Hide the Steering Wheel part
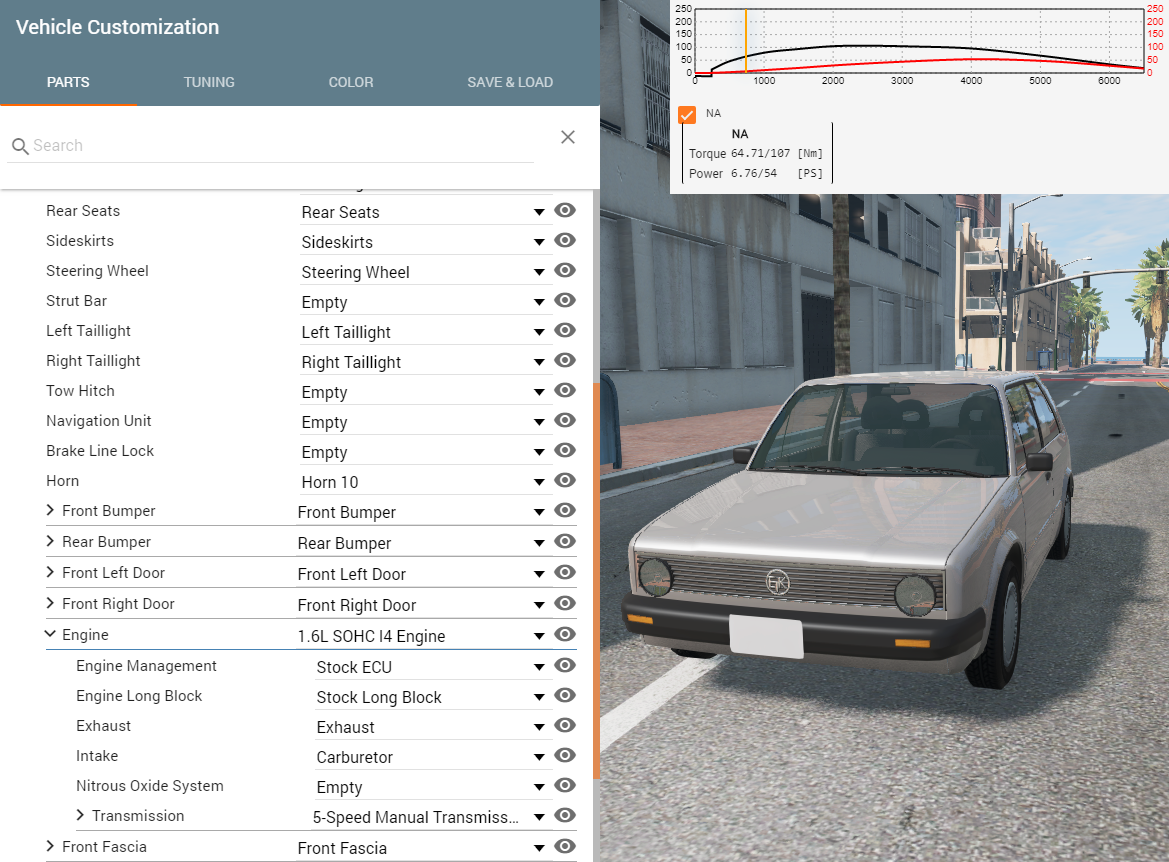1169x862 pixels. pyautogui.click(x=565, y=270)
